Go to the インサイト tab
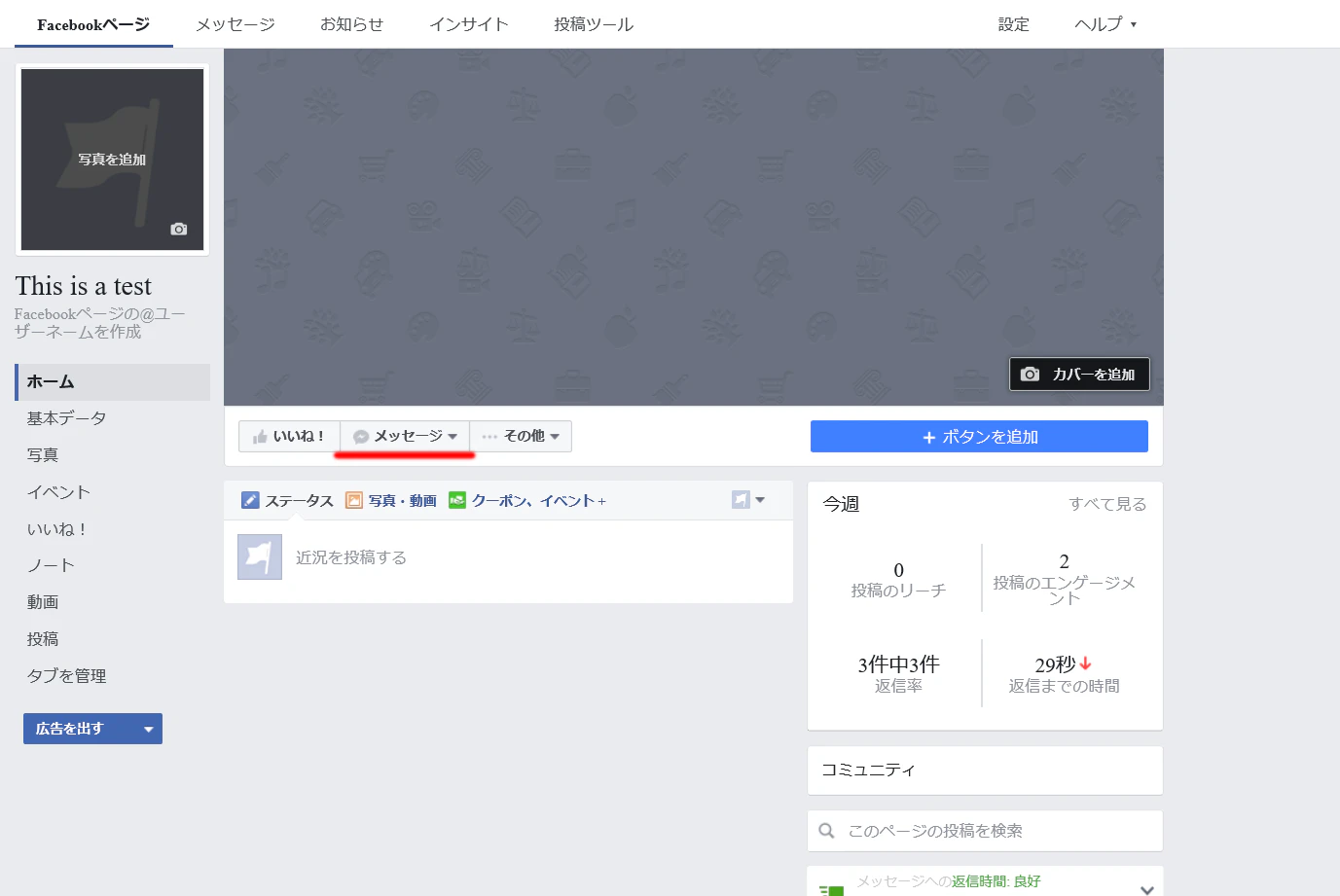The width and height of the screenshot is (1340, 896). click(469, 24)
